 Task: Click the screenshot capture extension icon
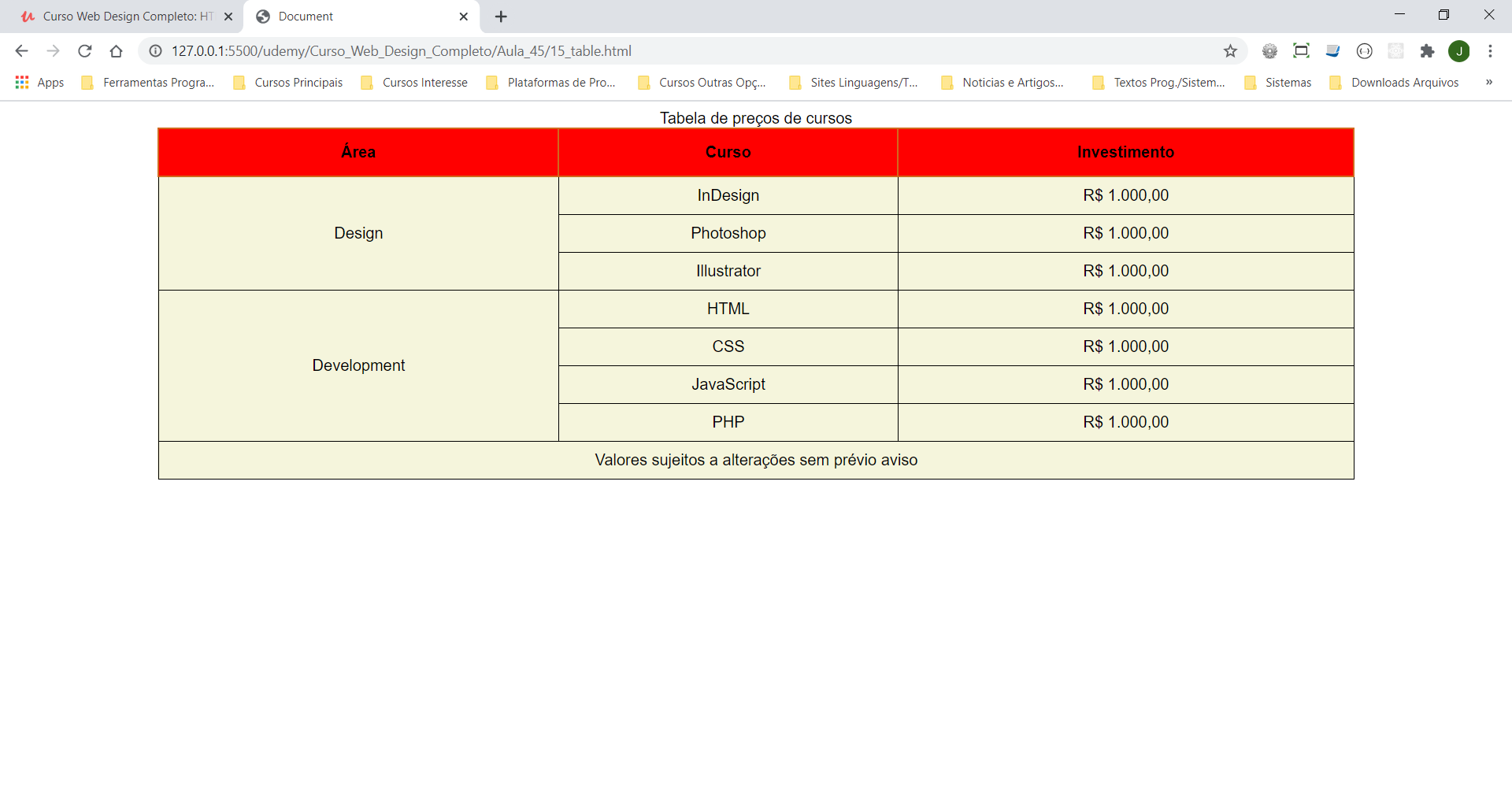pyautogui.click(x=1301, y=51)
